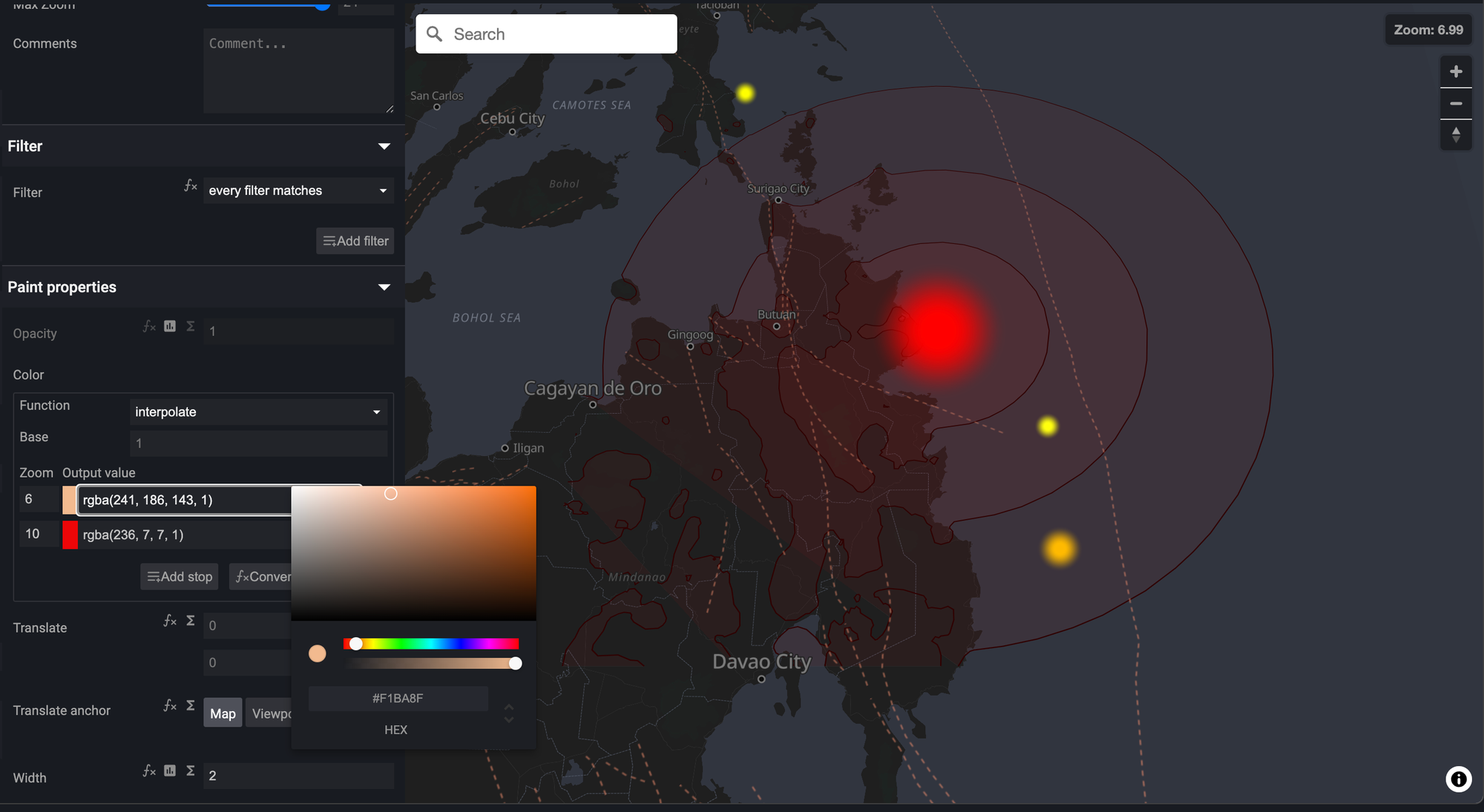Open the interpolate function dropdown
The height and width of the screenshot is (812, 1484).
[258, 412]
